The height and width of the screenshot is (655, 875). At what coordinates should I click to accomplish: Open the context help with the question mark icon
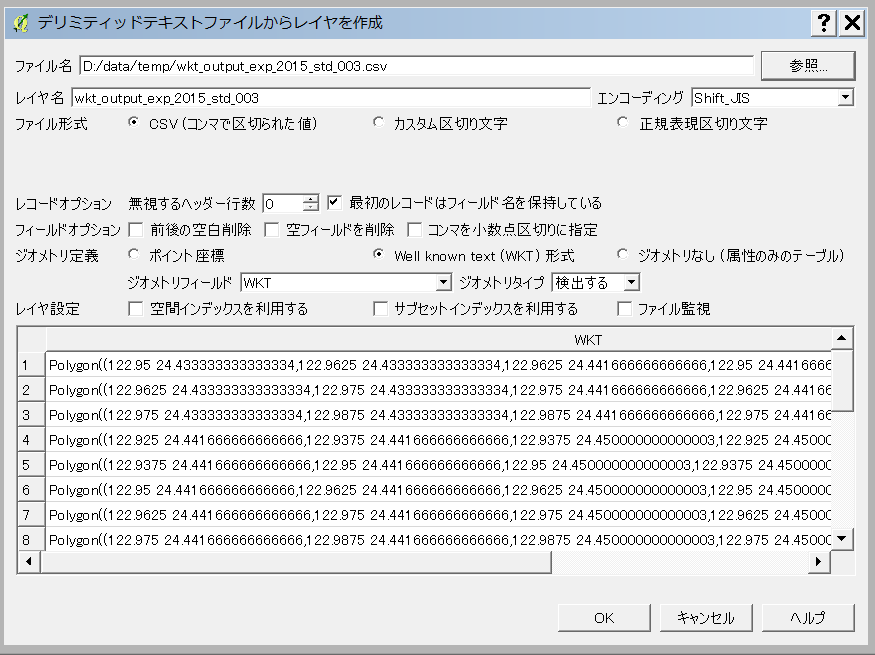[824, 20]
